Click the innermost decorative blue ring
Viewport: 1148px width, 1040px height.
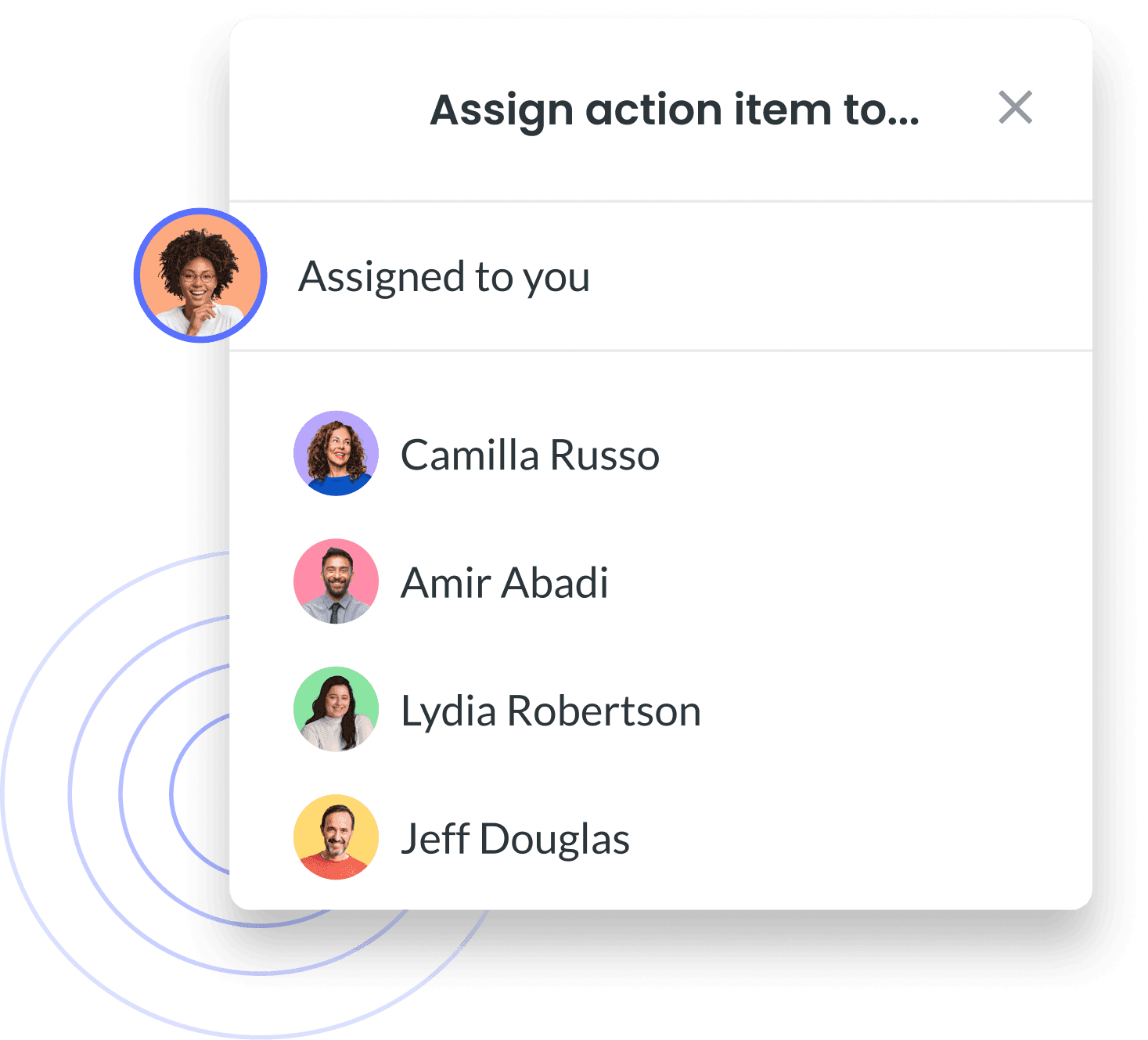pyautogui.click(x=173, y=794)
